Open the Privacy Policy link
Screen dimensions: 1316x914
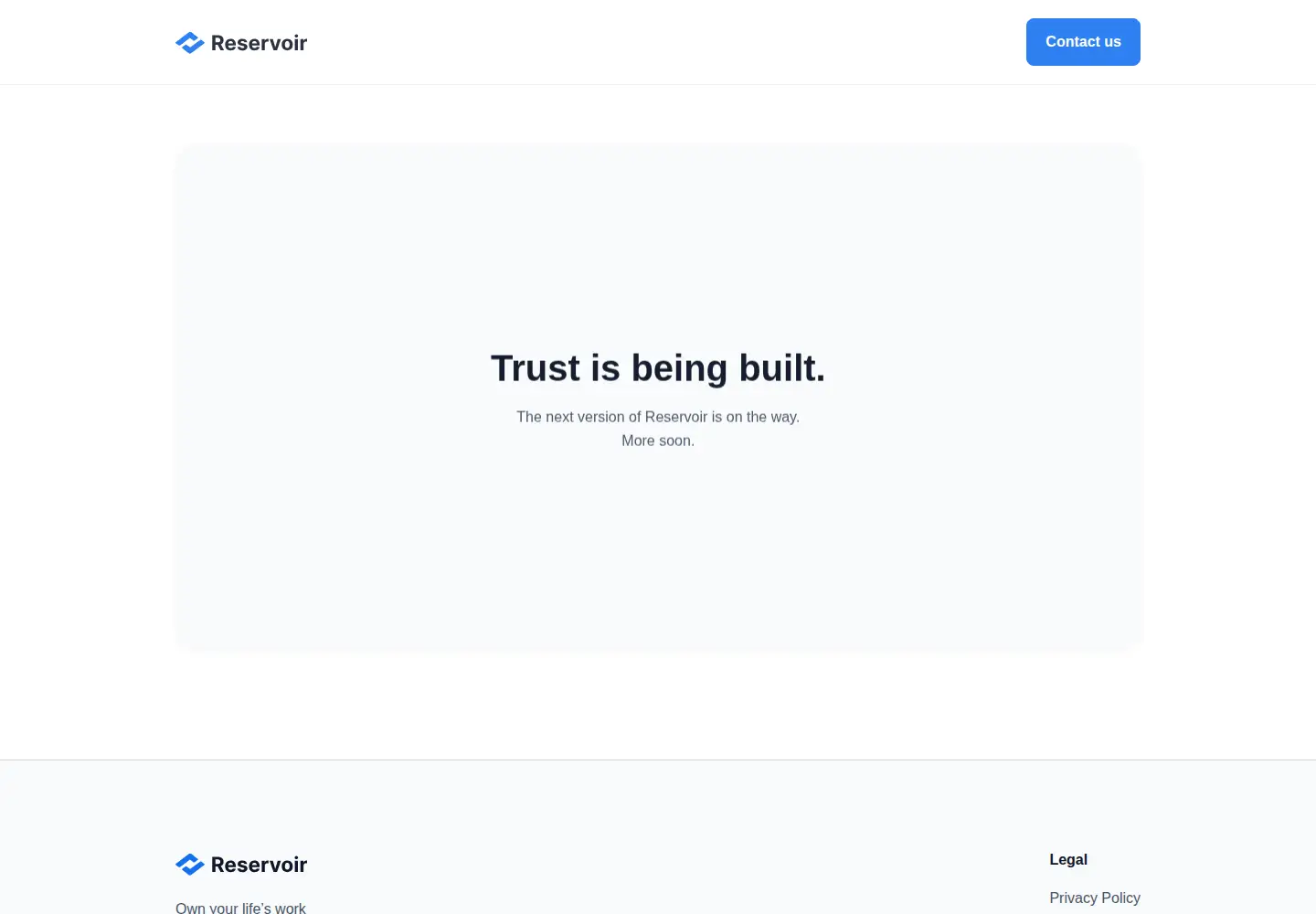(1095, 898)
